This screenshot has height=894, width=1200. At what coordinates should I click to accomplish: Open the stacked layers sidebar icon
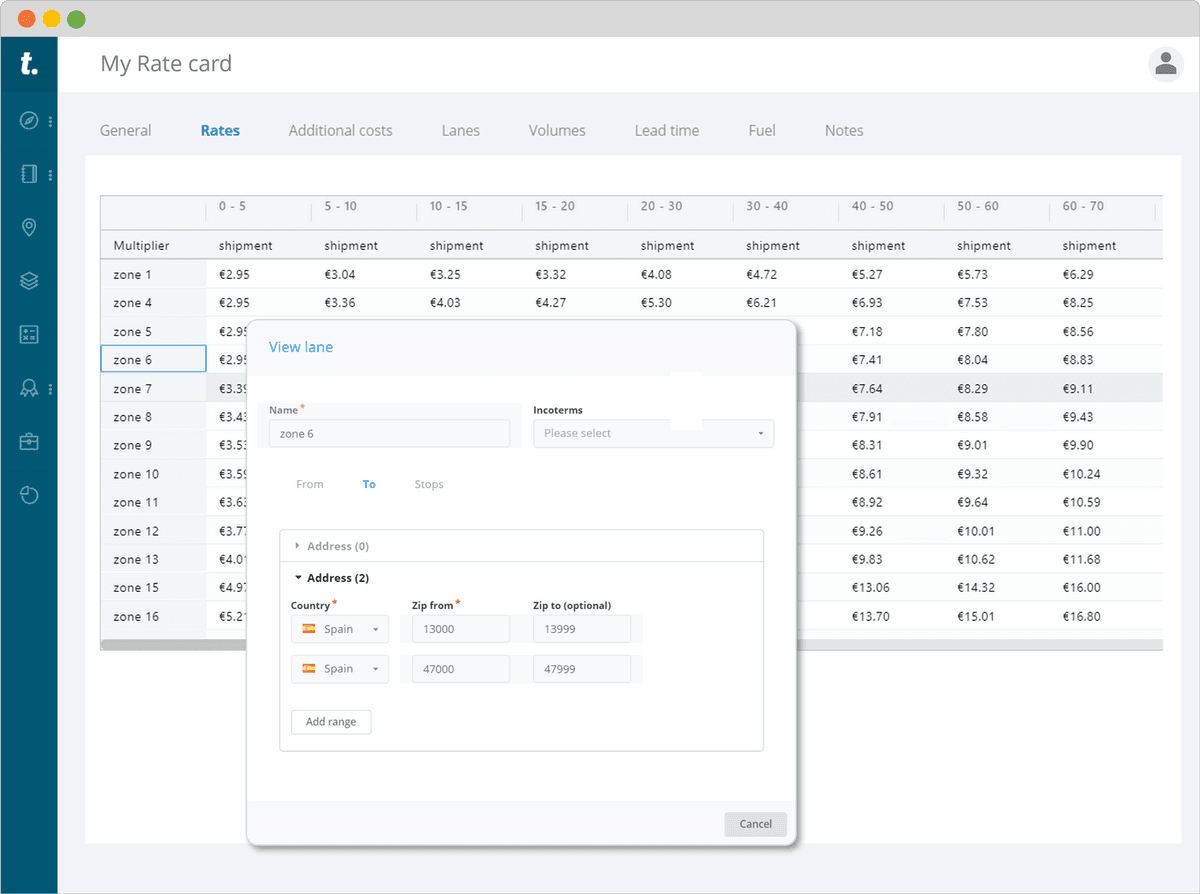tap(29, 282)
